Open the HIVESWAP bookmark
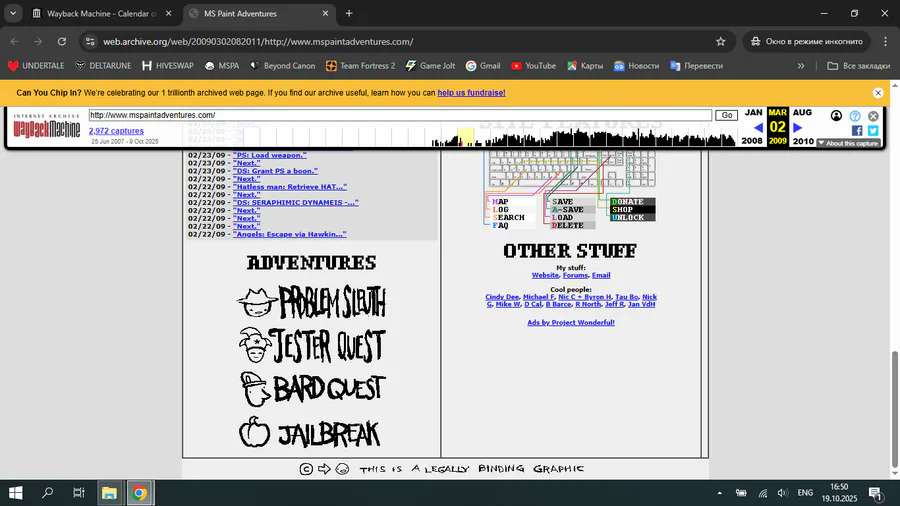 pyautogui.click(x=168, y=66)
